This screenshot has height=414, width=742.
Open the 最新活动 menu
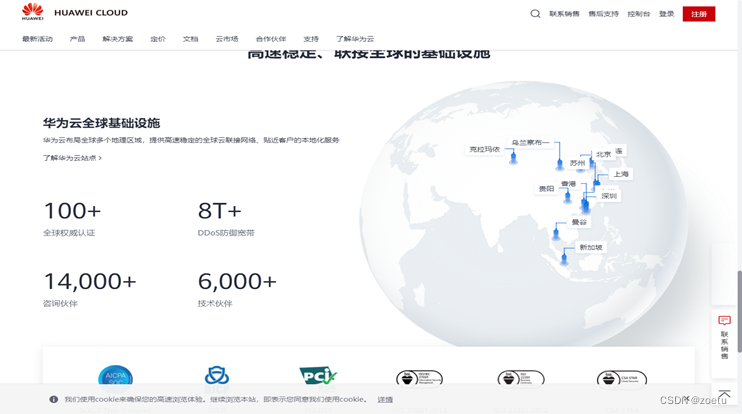(37, 39)
